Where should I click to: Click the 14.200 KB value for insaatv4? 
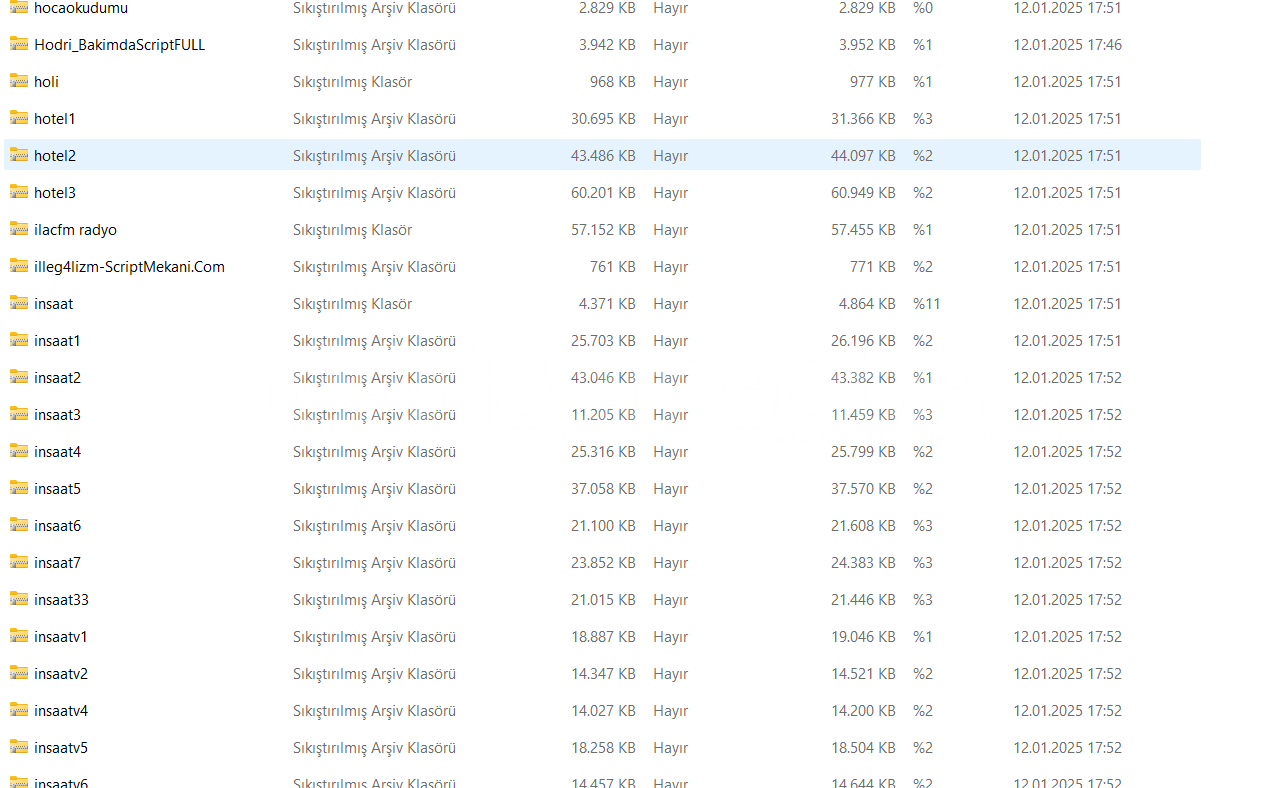(863, 711)
